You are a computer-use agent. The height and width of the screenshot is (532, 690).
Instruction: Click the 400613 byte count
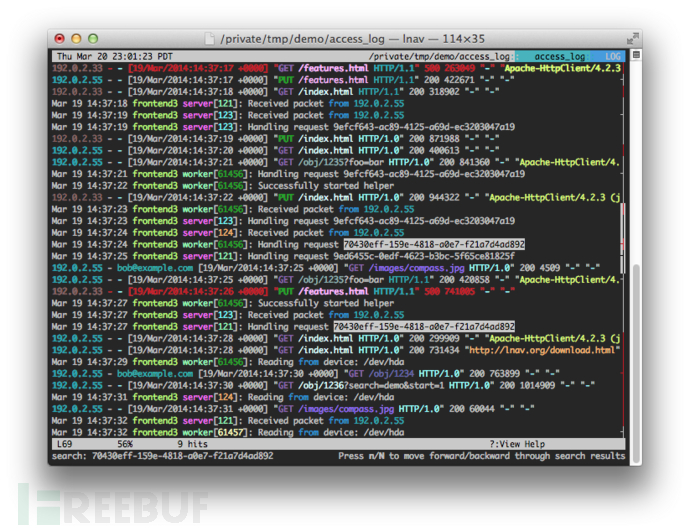(444, 150)
